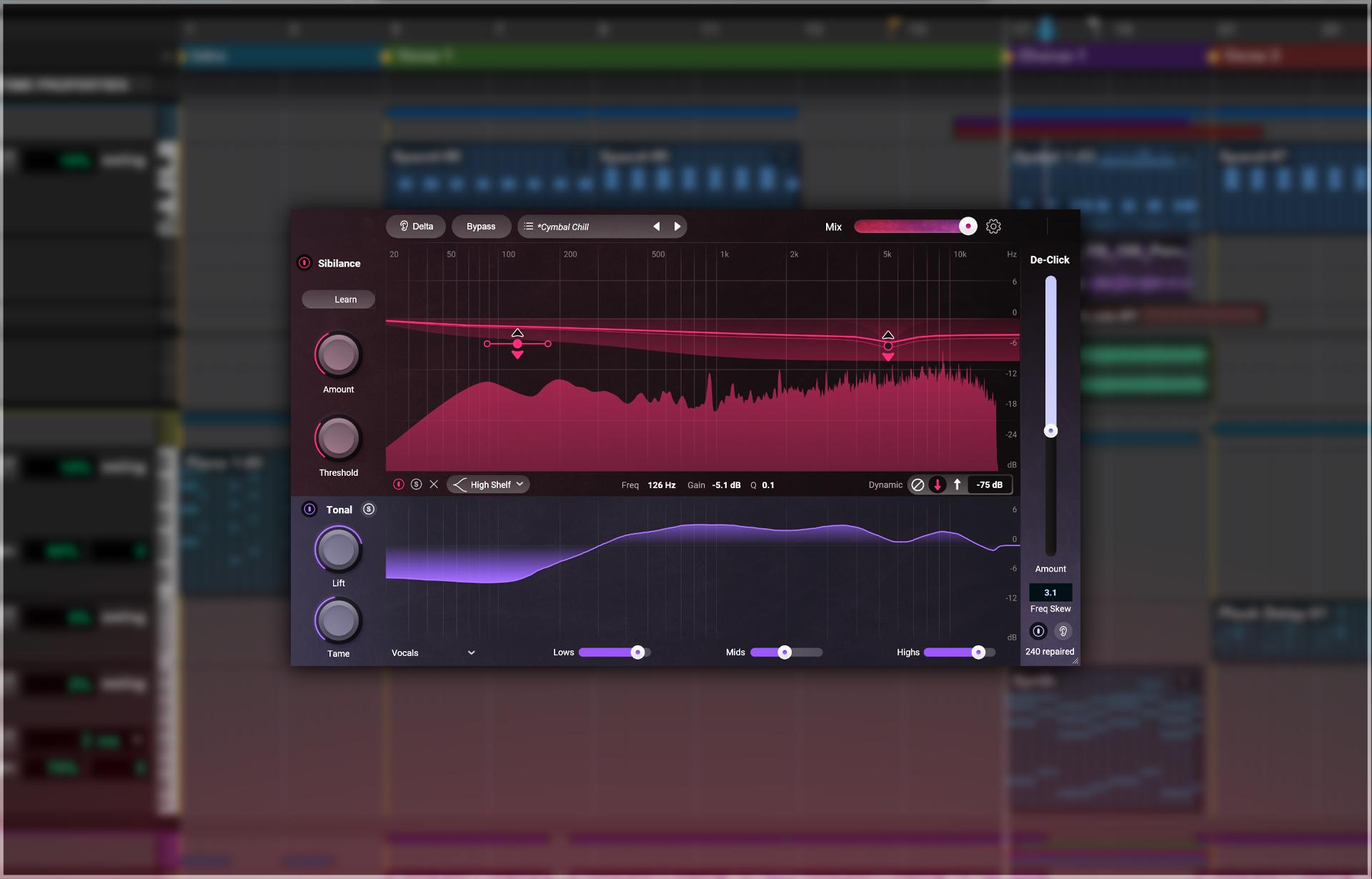Edit the Freq Skew value 3.1

(x=1050, y=592)
